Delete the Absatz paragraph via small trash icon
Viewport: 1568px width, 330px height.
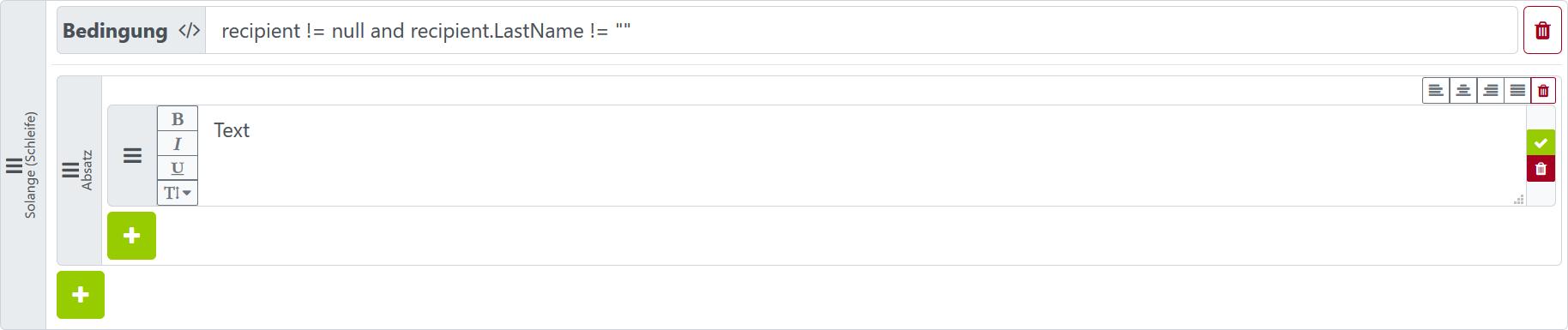pyautogui.click(x=1543, y=90)
